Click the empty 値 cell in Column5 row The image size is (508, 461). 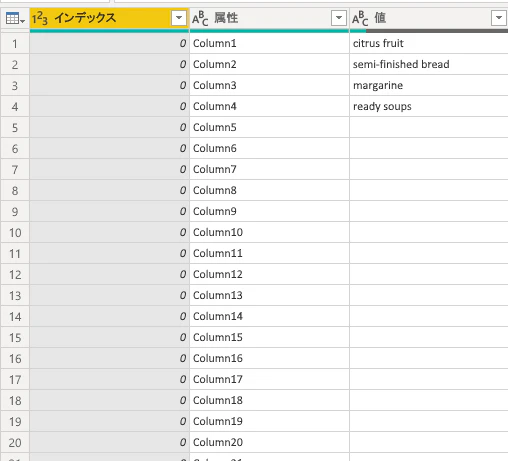coord(429,127)
